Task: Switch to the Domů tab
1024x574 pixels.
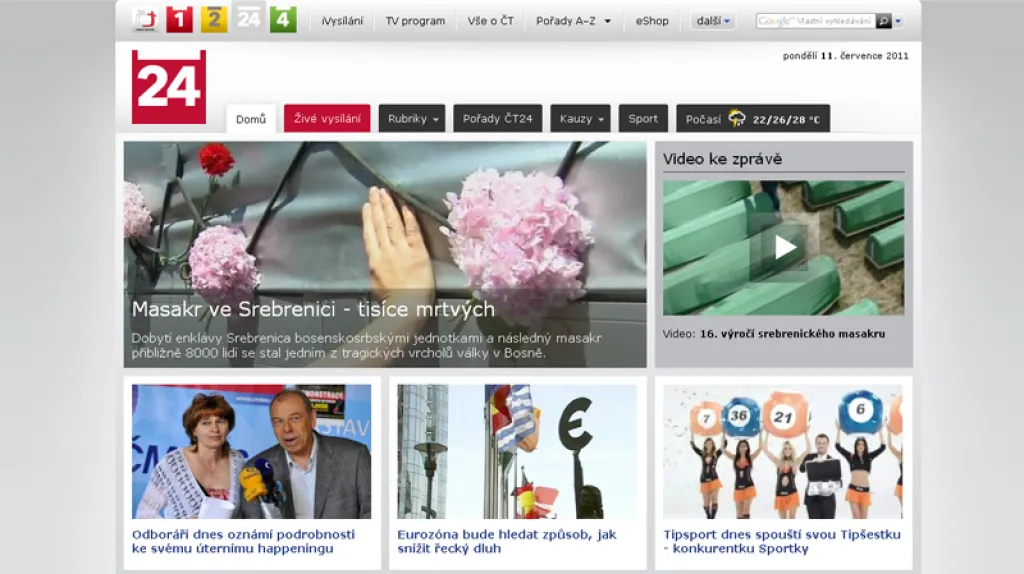Action: (251, 119)
